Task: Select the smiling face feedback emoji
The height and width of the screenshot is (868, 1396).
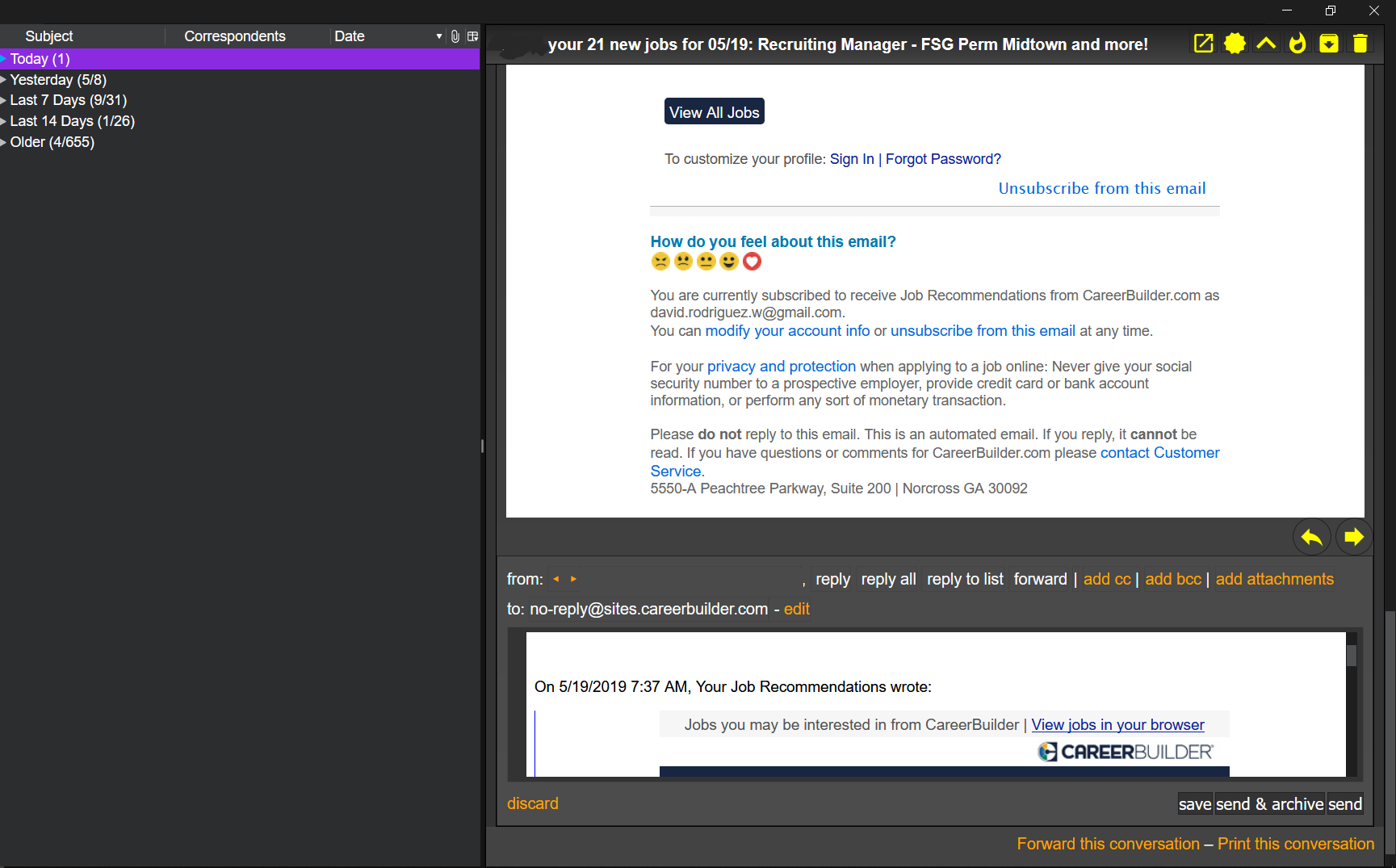Action: (x=729, y=262)
